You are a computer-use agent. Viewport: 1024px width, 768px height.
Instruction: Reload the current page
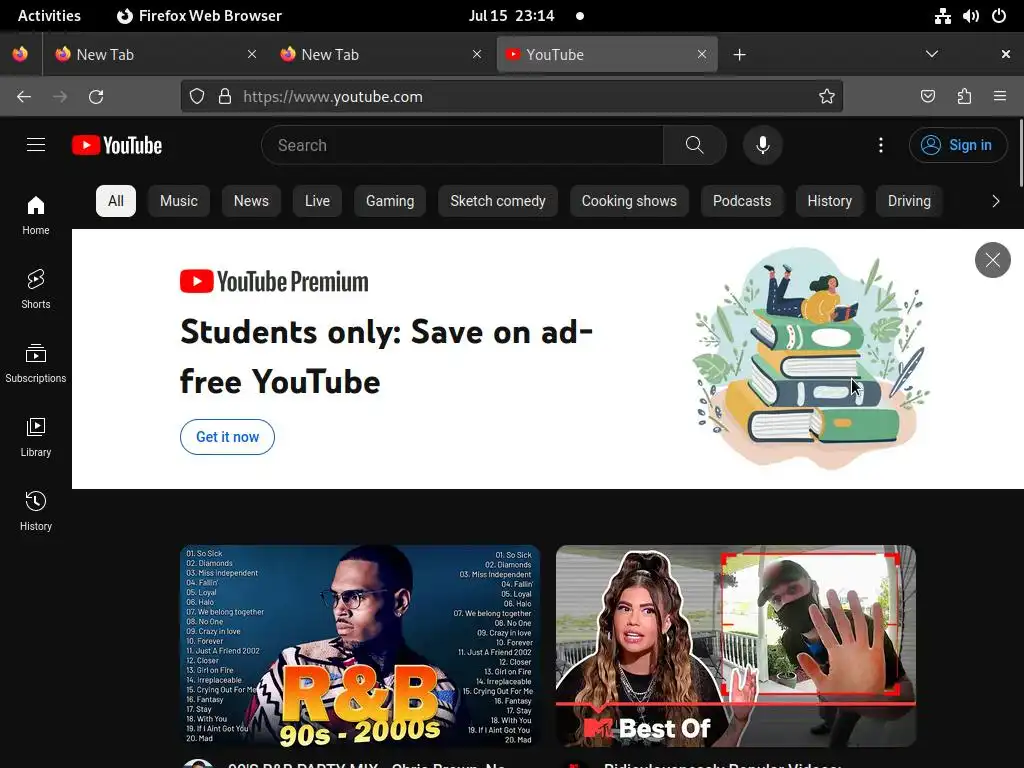tap(96, 97)
